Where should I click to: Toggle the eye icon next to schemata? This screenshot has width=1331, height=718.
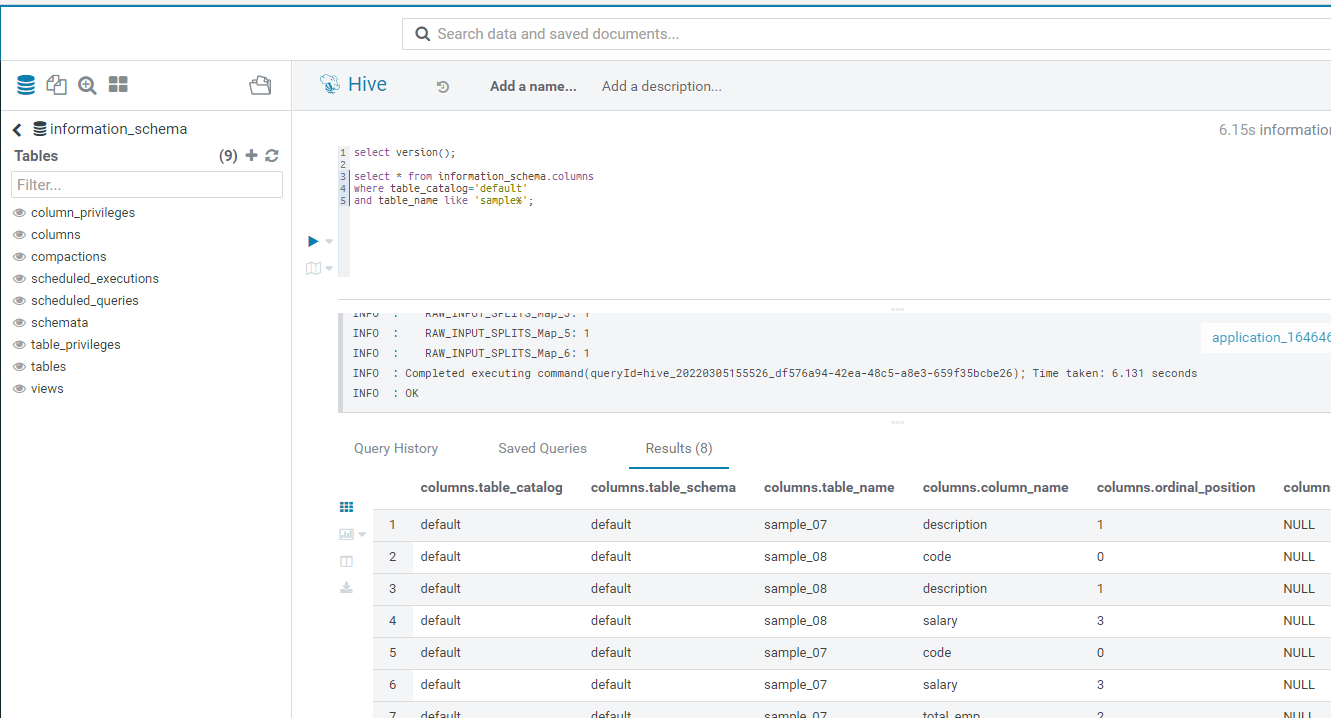pyautogui.click(x=19, y=323)
